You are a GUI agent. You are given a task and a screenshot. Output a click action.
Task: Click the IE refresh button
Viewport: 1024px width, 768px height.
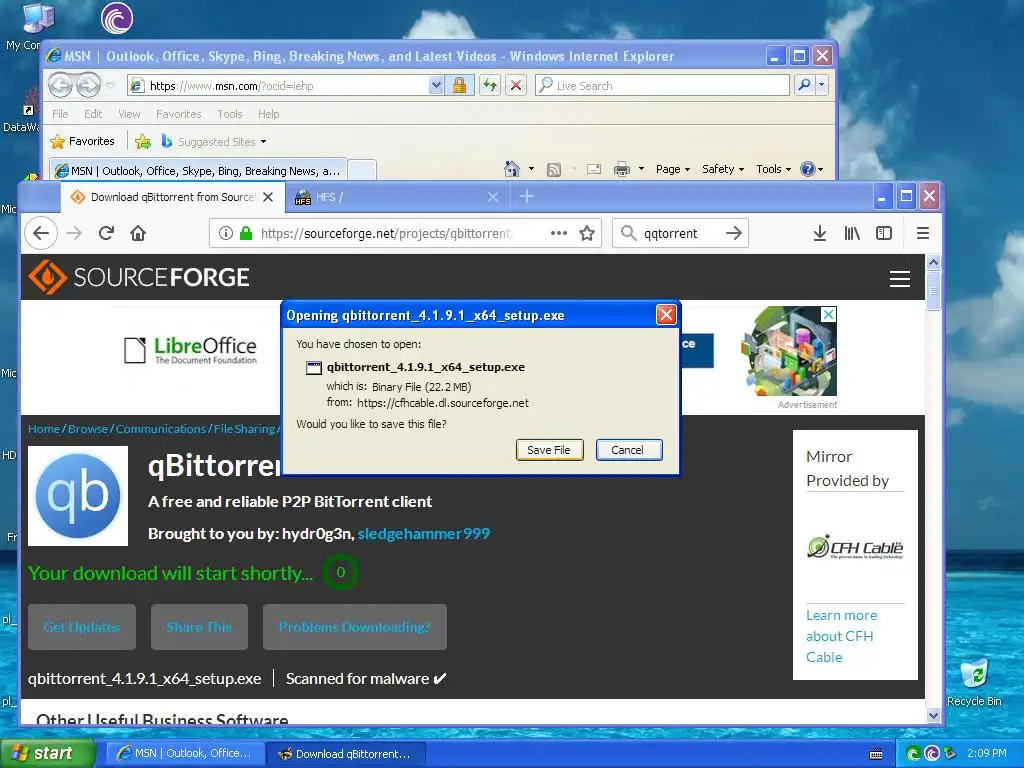pyautogui.click(x=490, y=86)
